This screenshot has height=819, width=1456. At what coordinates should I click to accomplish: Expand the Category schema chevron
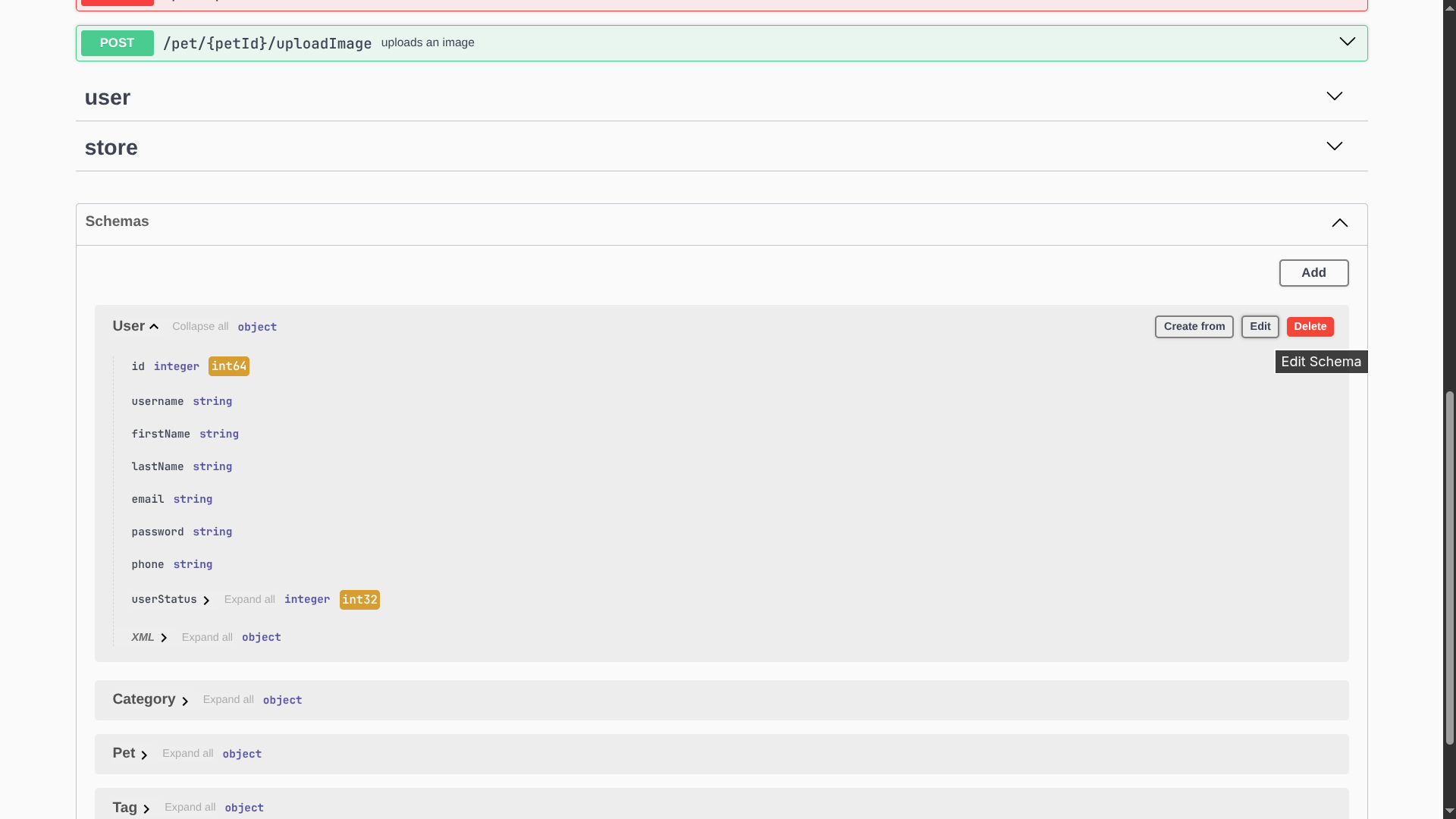coord(185,701)
